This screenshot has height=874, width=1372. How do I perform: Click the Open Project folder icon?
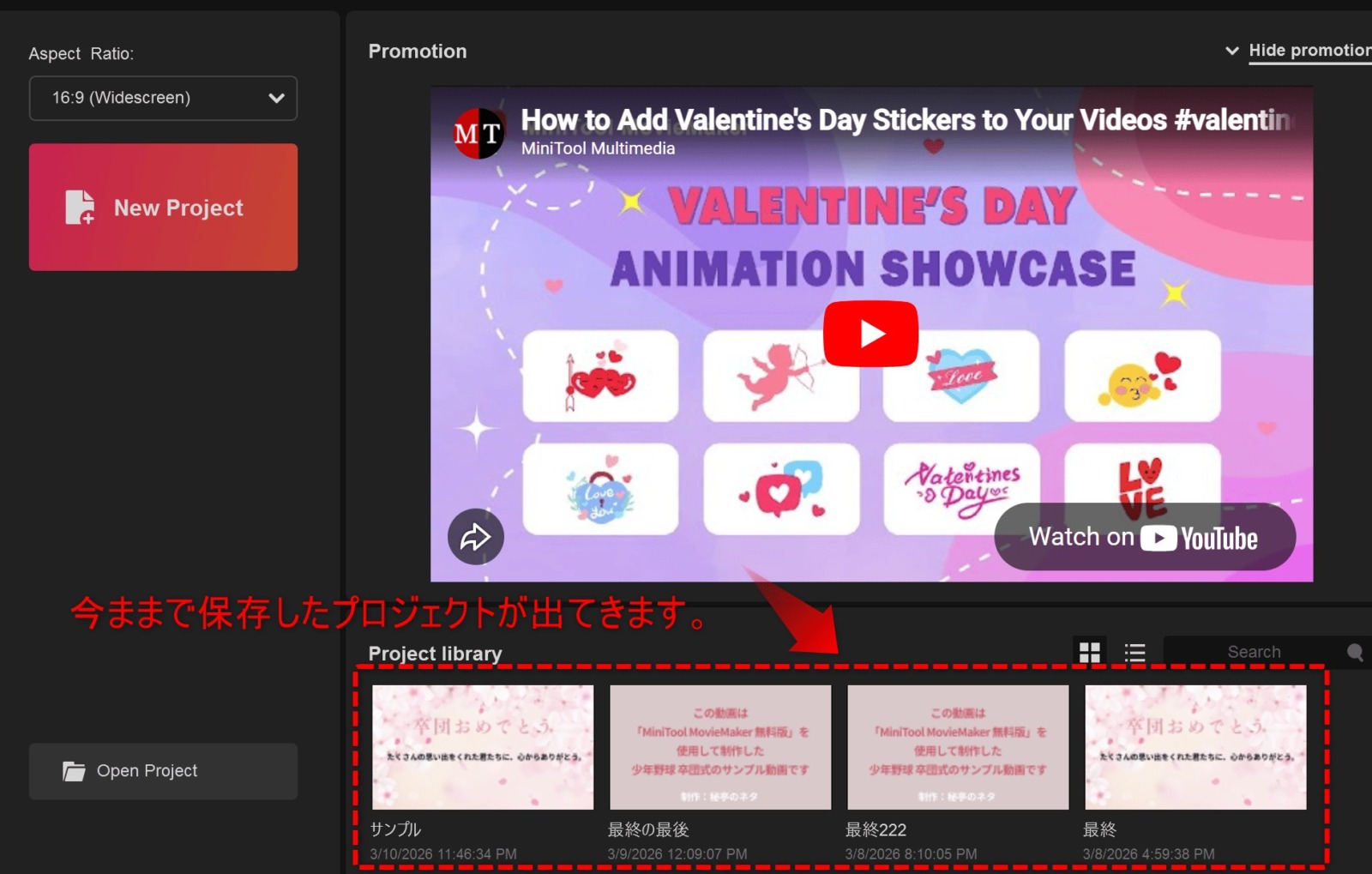click(x=74, y=771)
